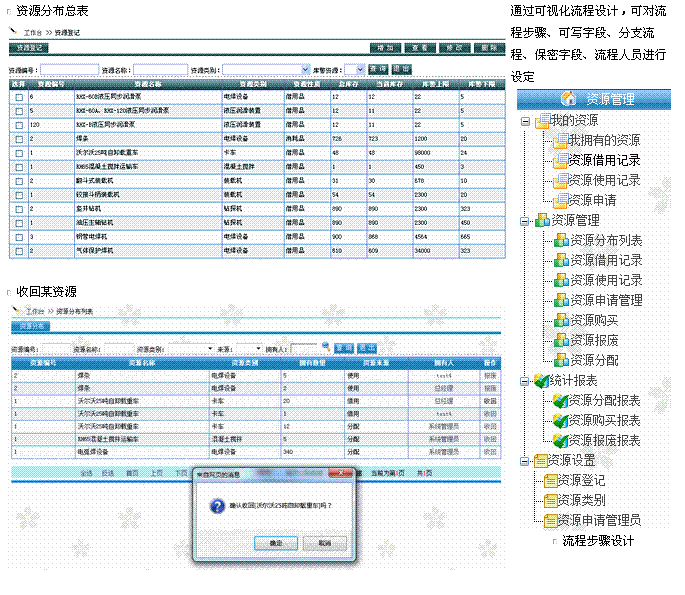Viewport: 685px width, 595px height.
Task: Open the 资源购买 tree item
Action: 594,320
